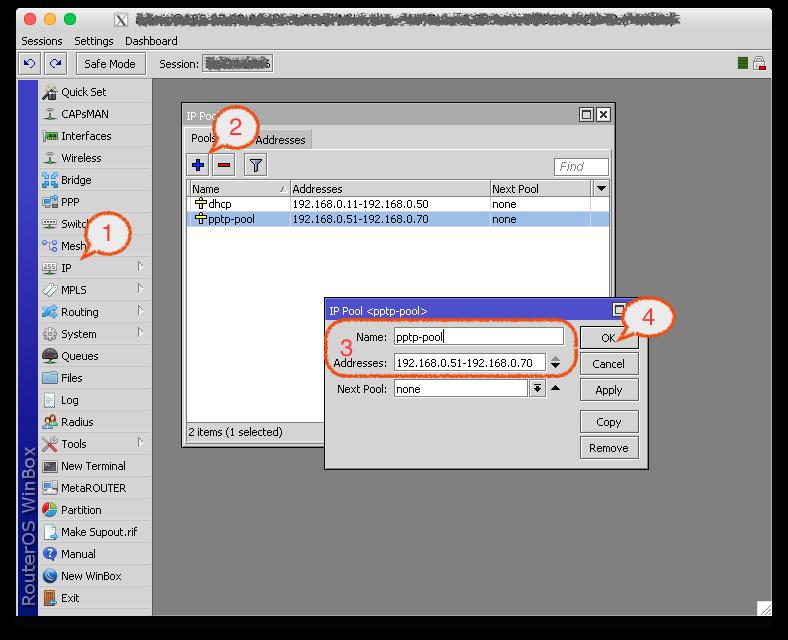Open the filter funnel in IP Pool

255,165
